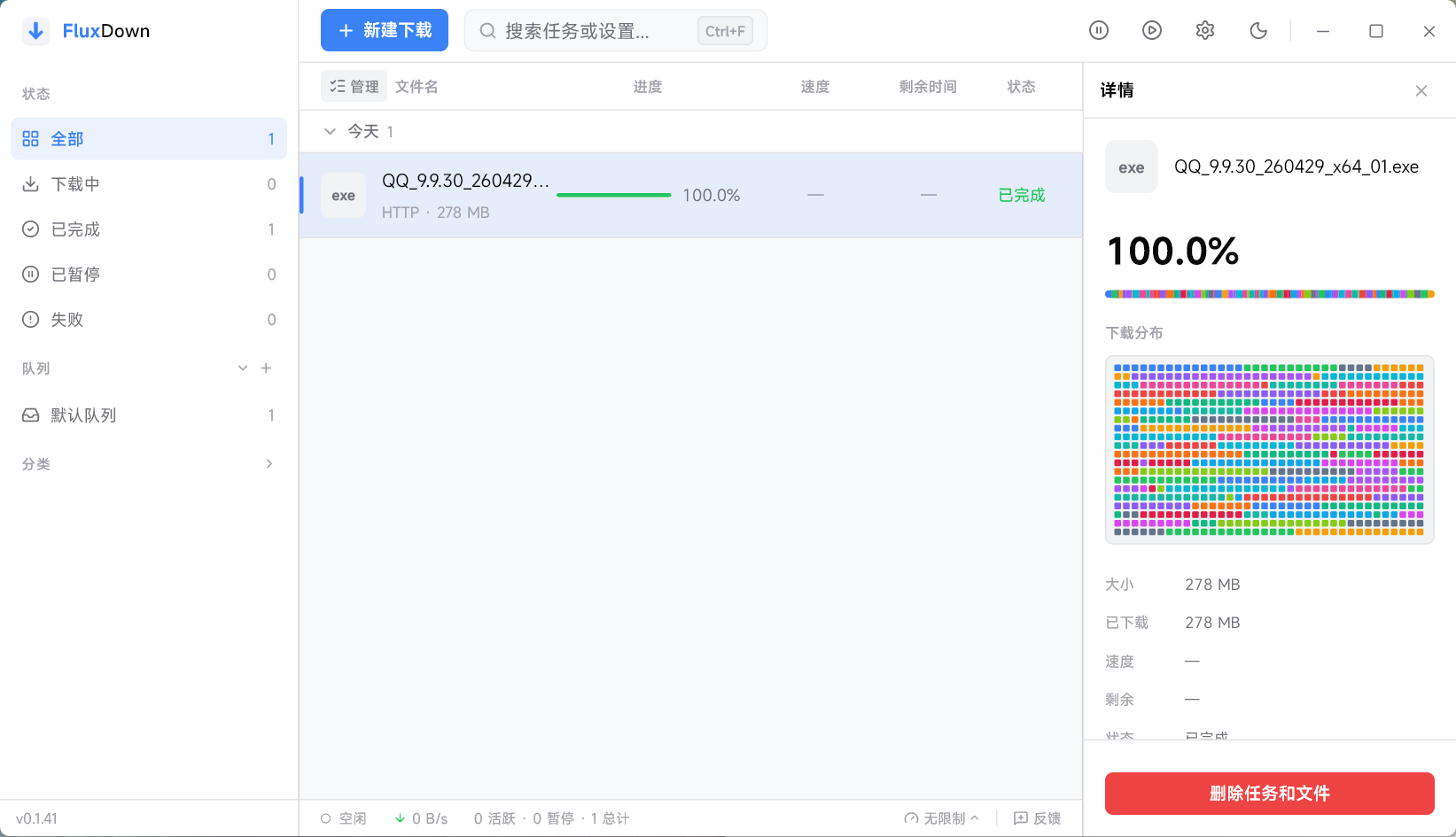Viewport: 1456px width, 837px height.
Task: Select the 已完成 status filter
Action: [x=149, y=229]
